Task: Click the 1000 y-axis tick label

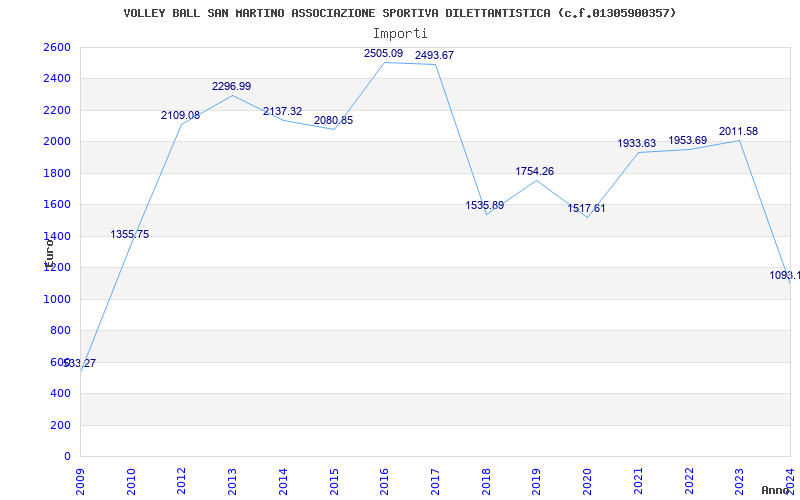Action: tap(57, 299)
